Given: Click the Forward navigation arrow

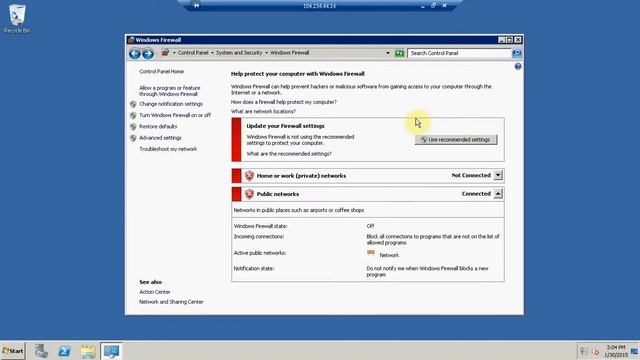Looking at the screenshot, I should click(148, 53).
